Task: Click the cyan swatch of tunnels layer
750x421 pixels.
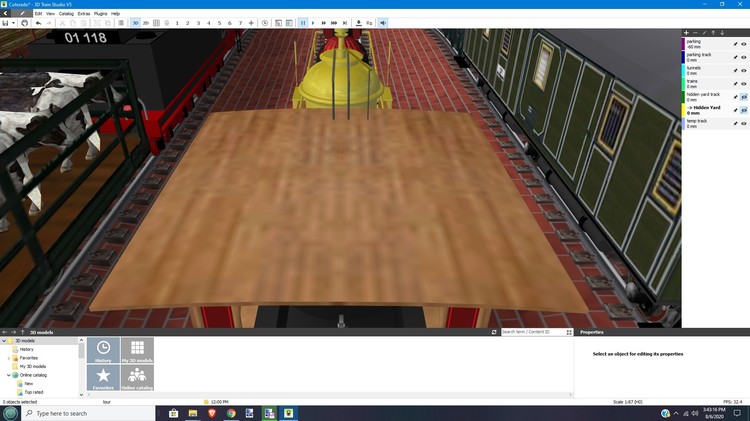Action: (684, 70)
